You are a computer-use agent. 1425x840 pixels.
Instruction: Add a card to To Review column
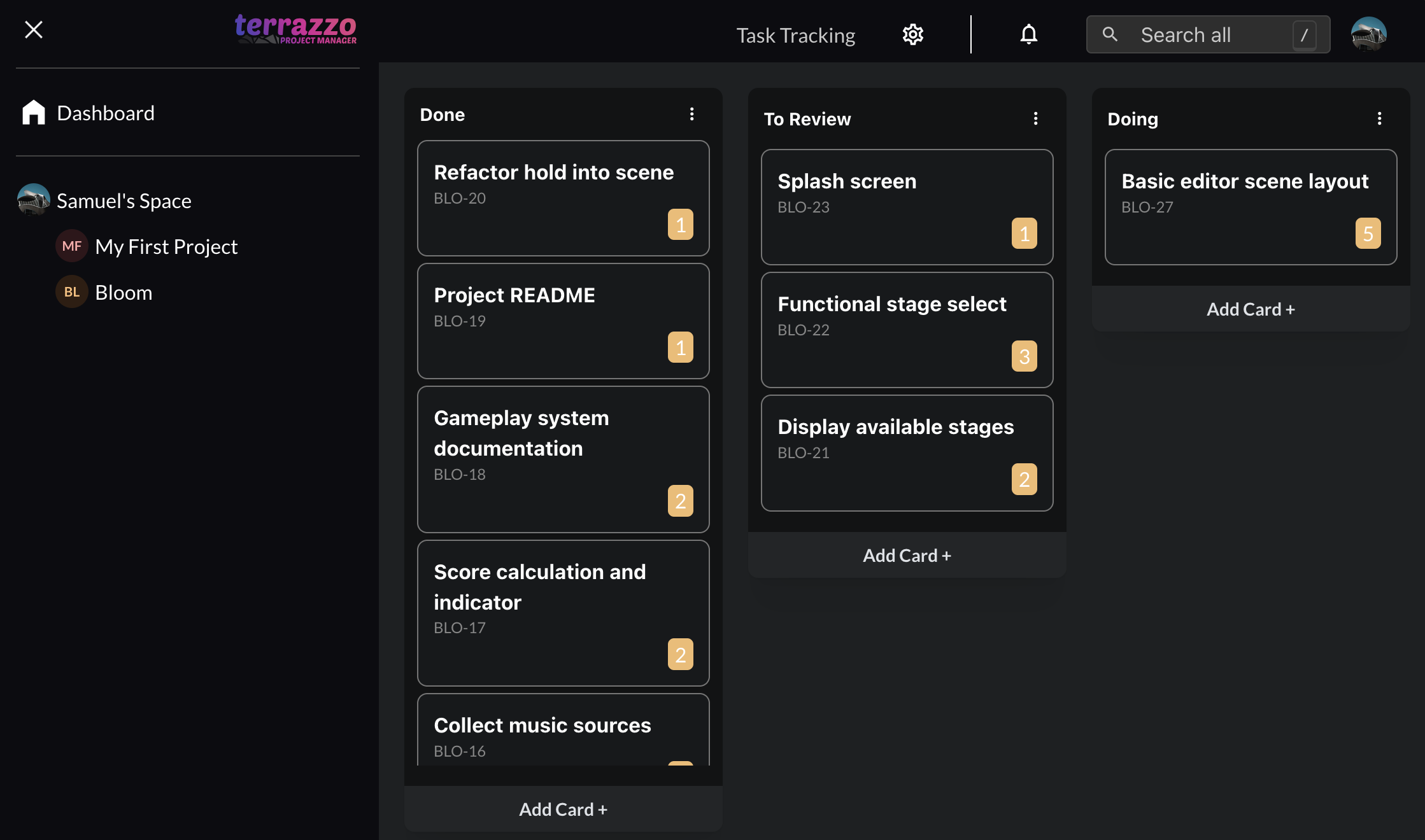907,556
